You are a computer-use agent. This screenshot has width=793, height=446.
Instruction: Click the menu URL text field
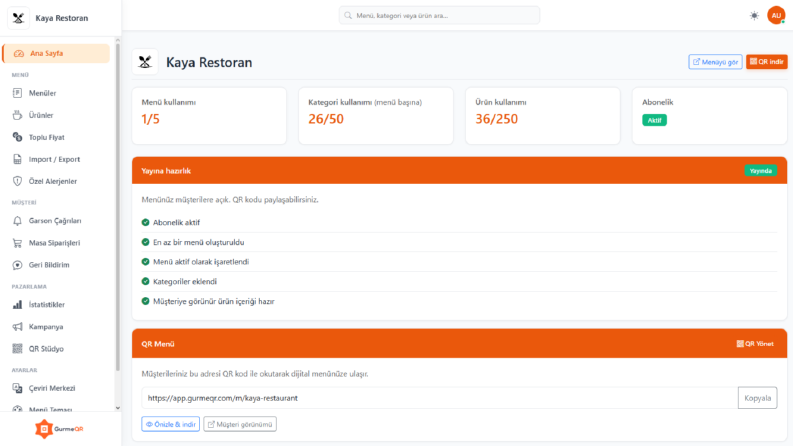click(x=439, y=398)
